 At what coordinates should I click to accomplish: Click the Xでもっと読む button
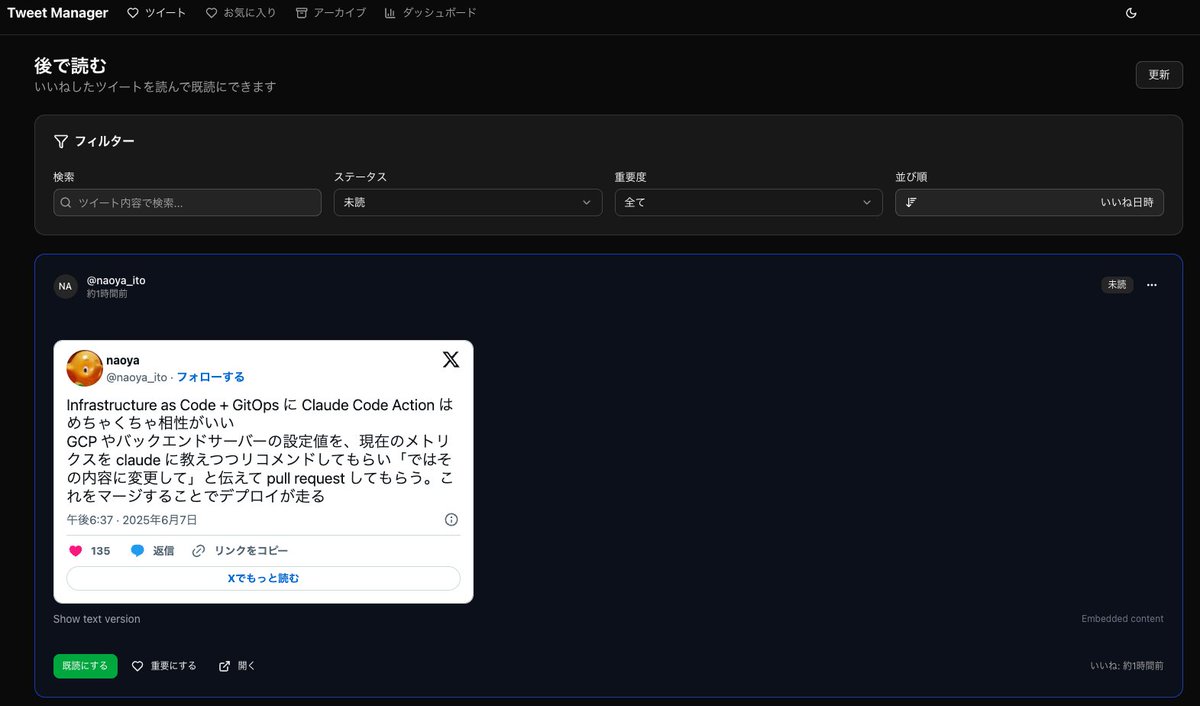tap(263, 578)
